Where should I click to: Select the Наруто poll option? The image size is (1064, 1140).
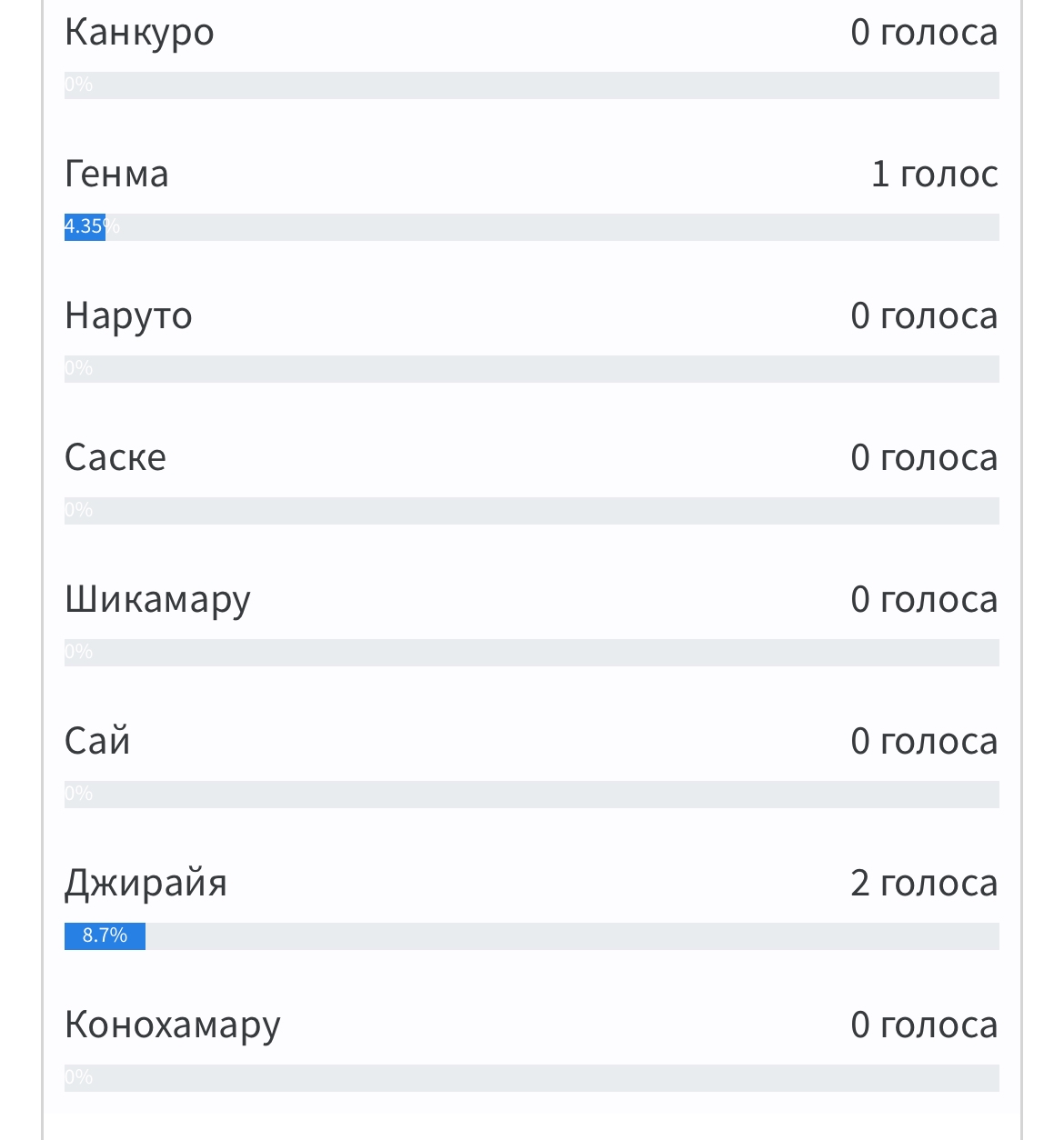[x=128, y=317]
